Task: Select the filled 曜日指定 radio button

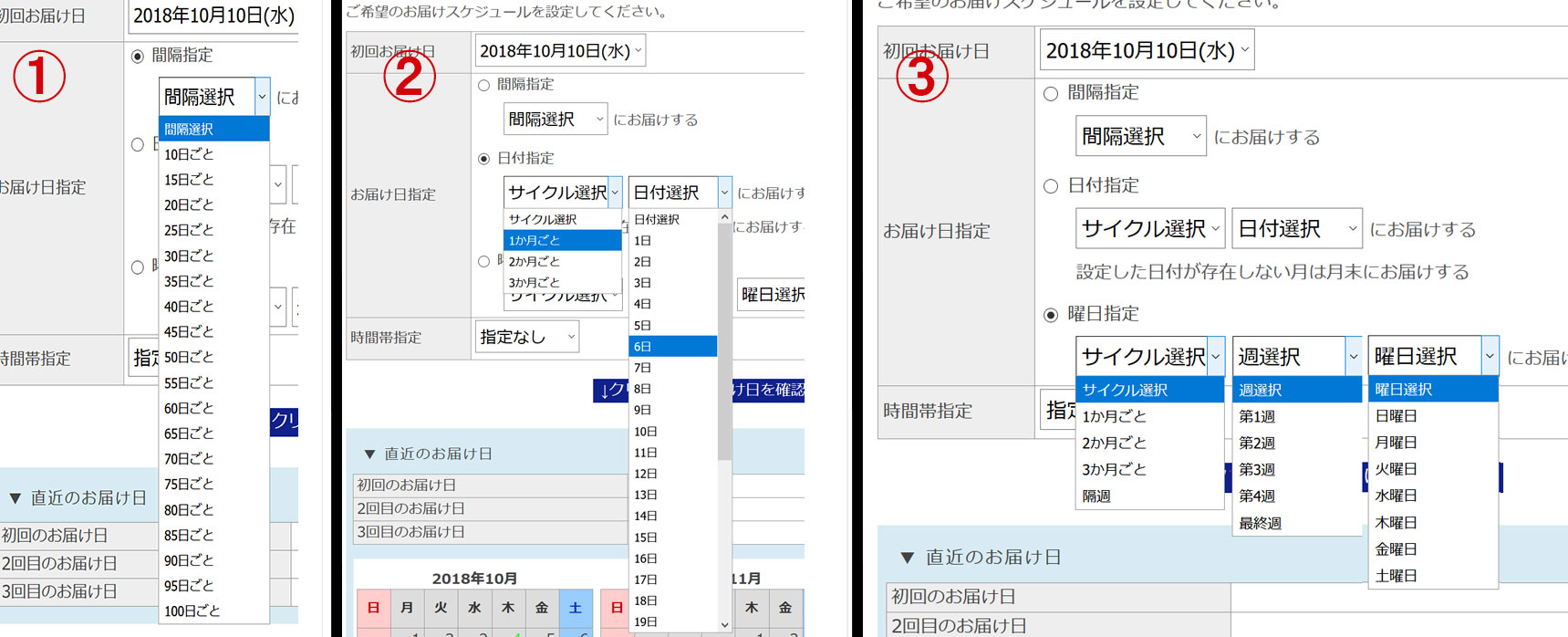Action: tap(1051, 315)
